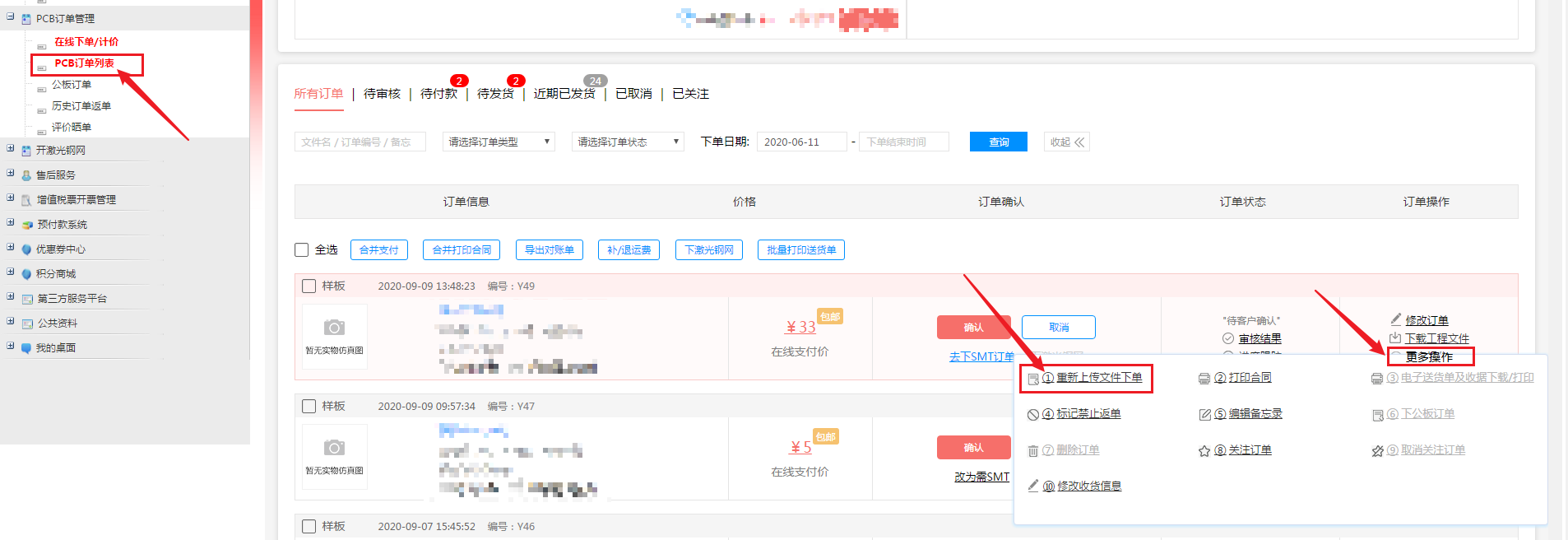Click the 售后服务 sidebar icon
1568x540 pixels.
click(26, 175)
